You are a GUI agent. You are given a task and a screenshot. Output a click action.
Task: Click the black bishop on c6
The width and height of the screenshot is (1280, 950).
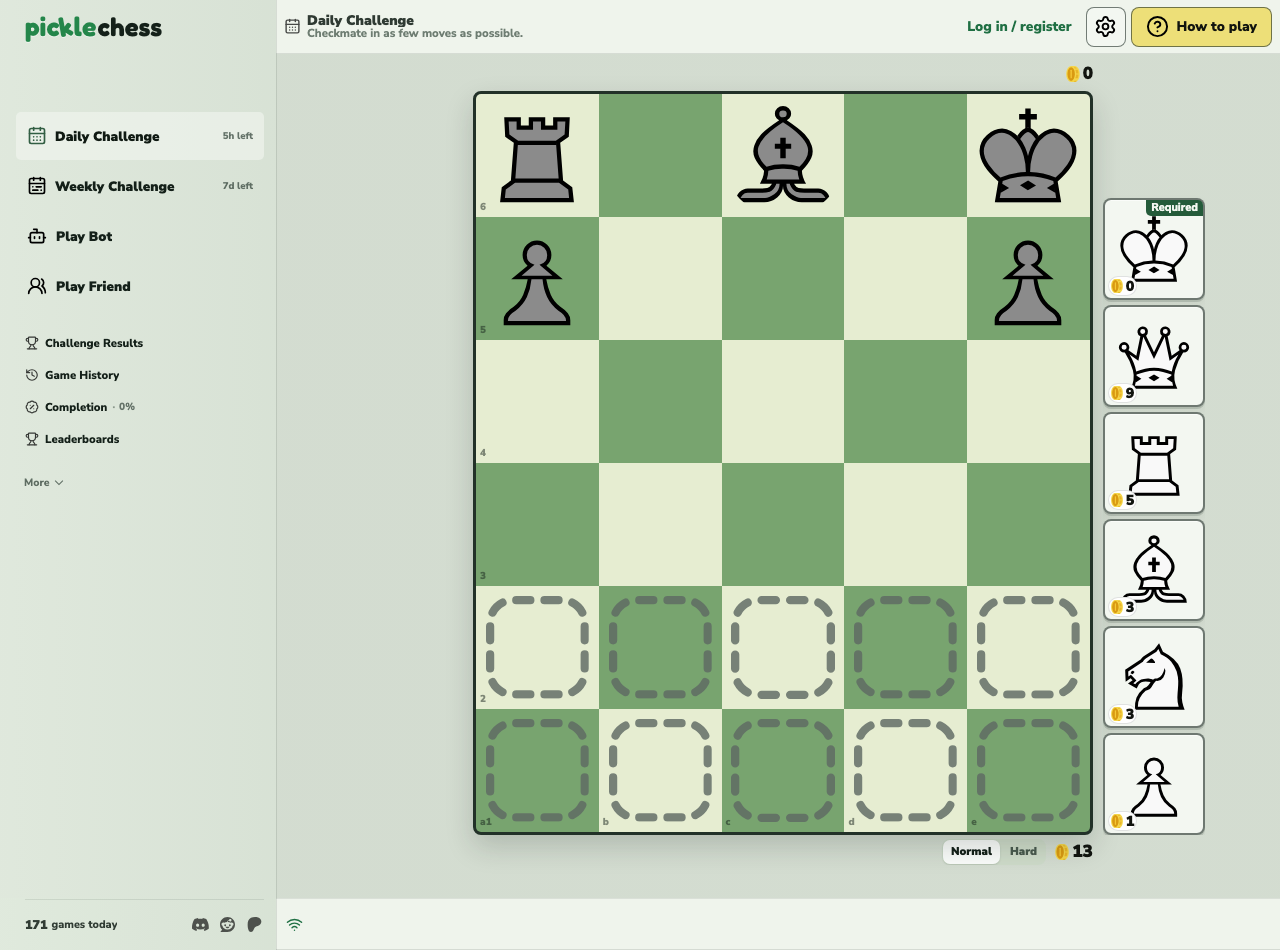coord(783,155)
